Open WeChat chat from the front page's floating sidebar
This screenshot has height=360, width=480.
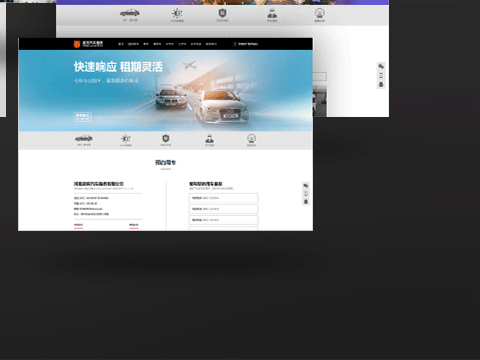coord(306,186)
